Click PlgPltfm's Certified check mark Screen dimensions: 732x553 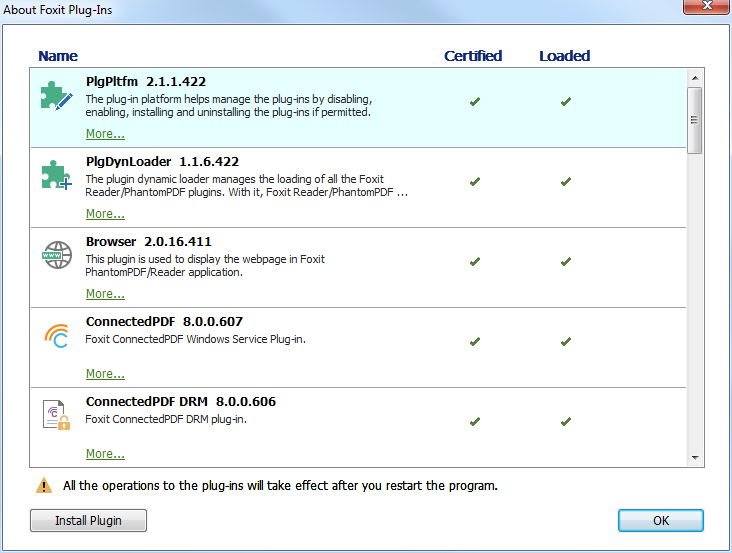click(475, 101)
